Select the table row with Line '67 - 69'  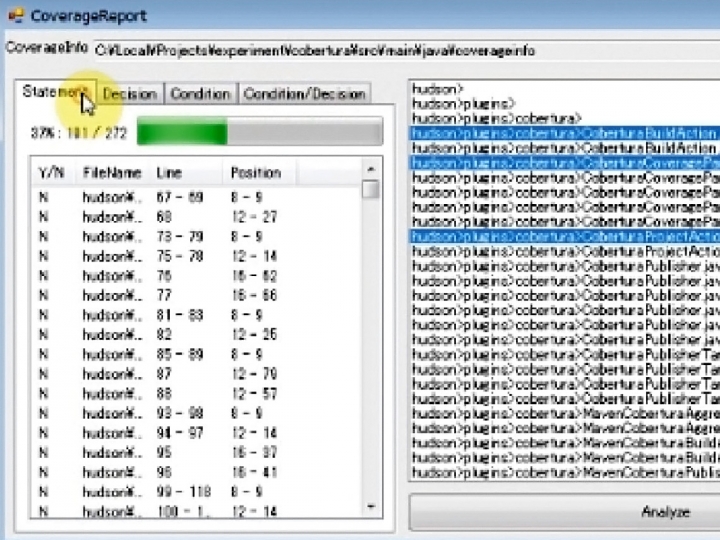[x=197, y=197]
